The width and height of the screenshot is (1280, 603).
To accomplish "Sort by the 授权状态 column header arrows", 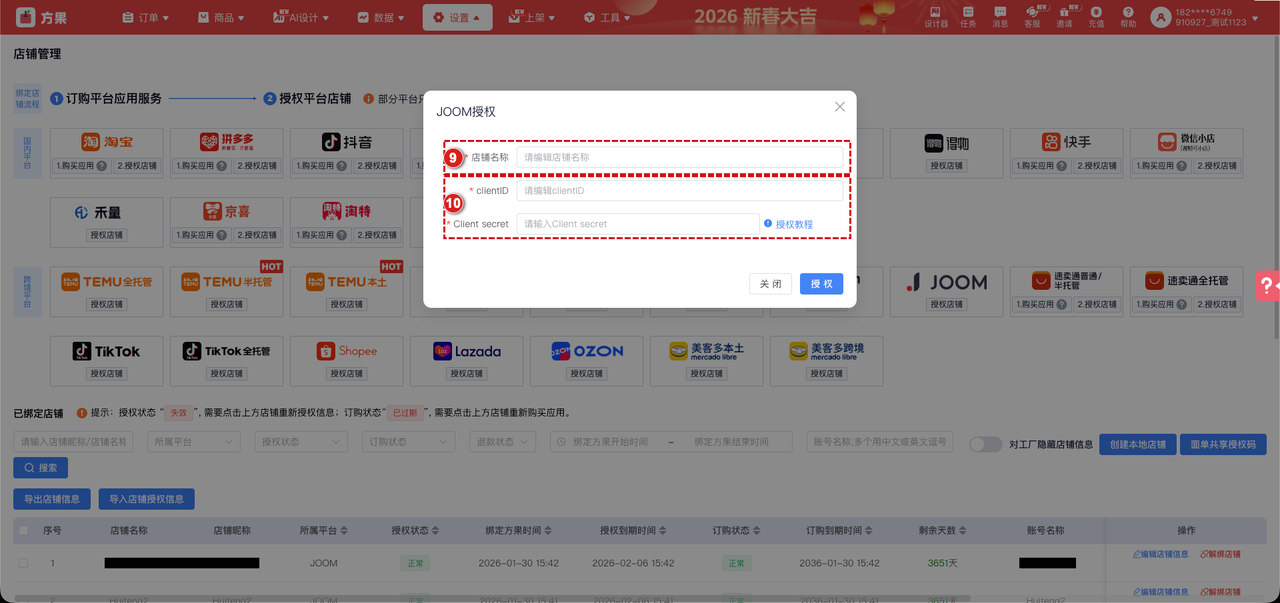I will pos(434,530).
